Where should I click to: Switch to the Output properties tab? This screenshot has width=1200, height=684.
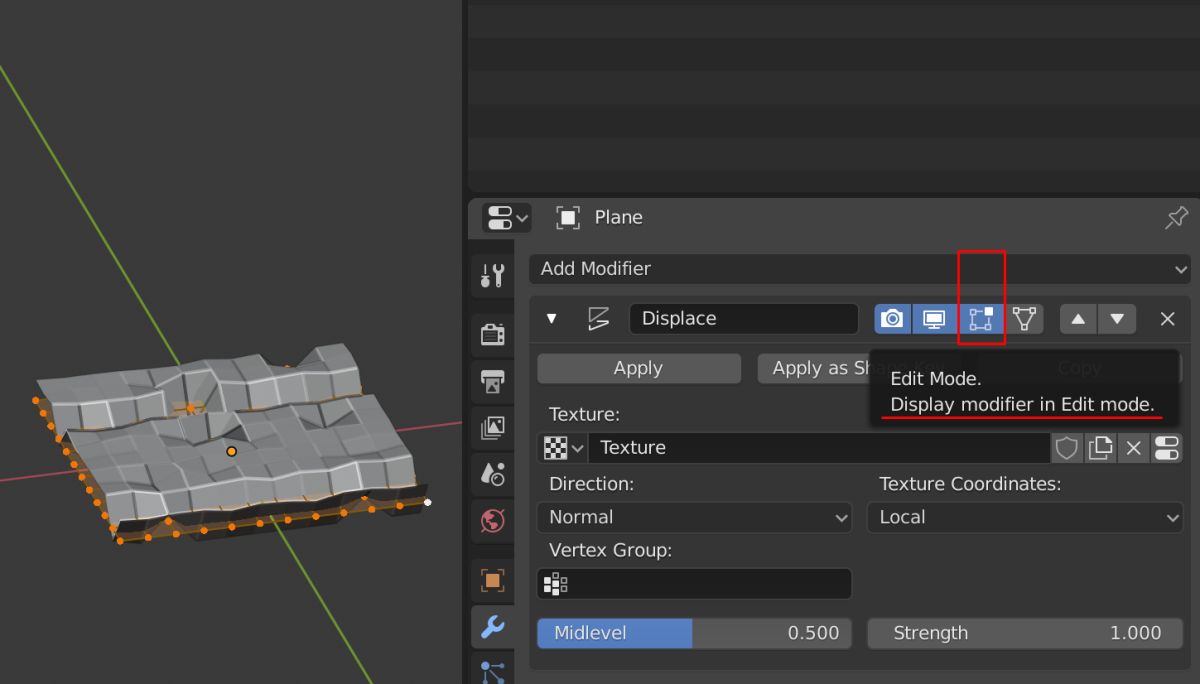coord(492,381)
